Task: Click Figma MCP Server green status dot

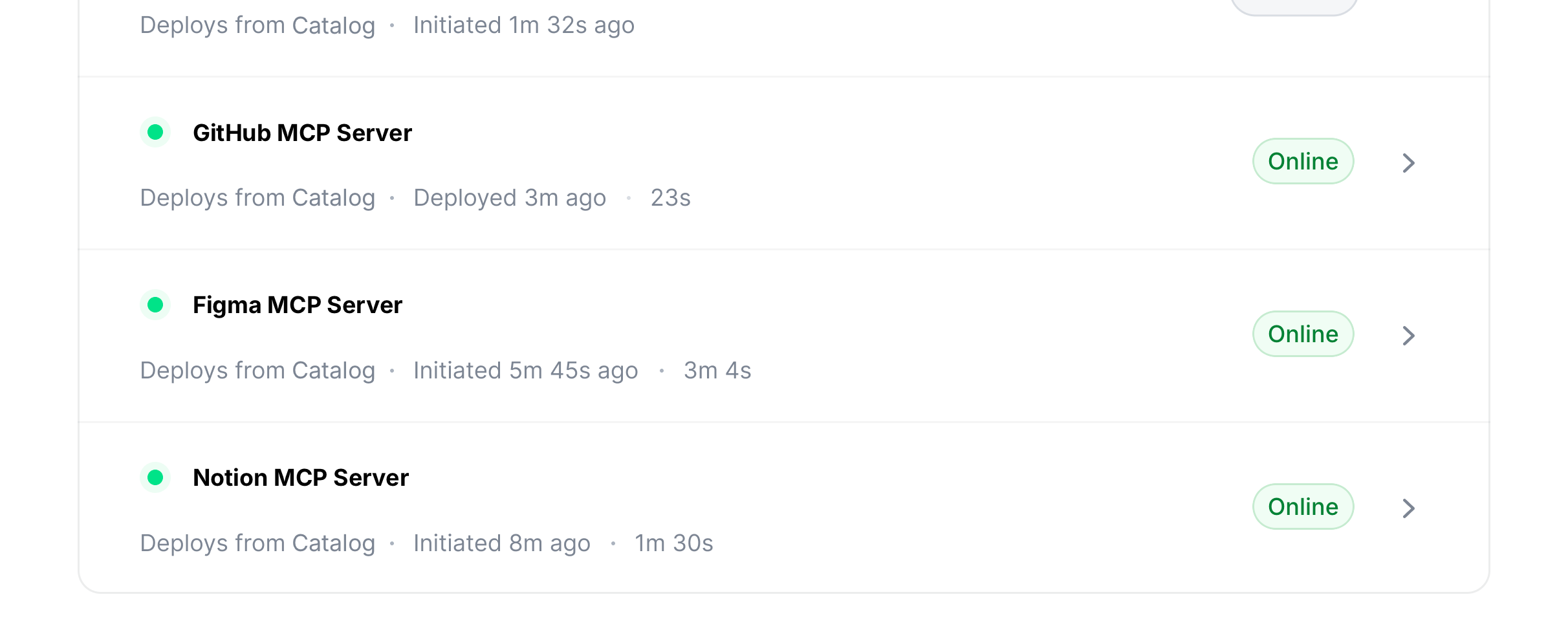Action: coord(155,305)
